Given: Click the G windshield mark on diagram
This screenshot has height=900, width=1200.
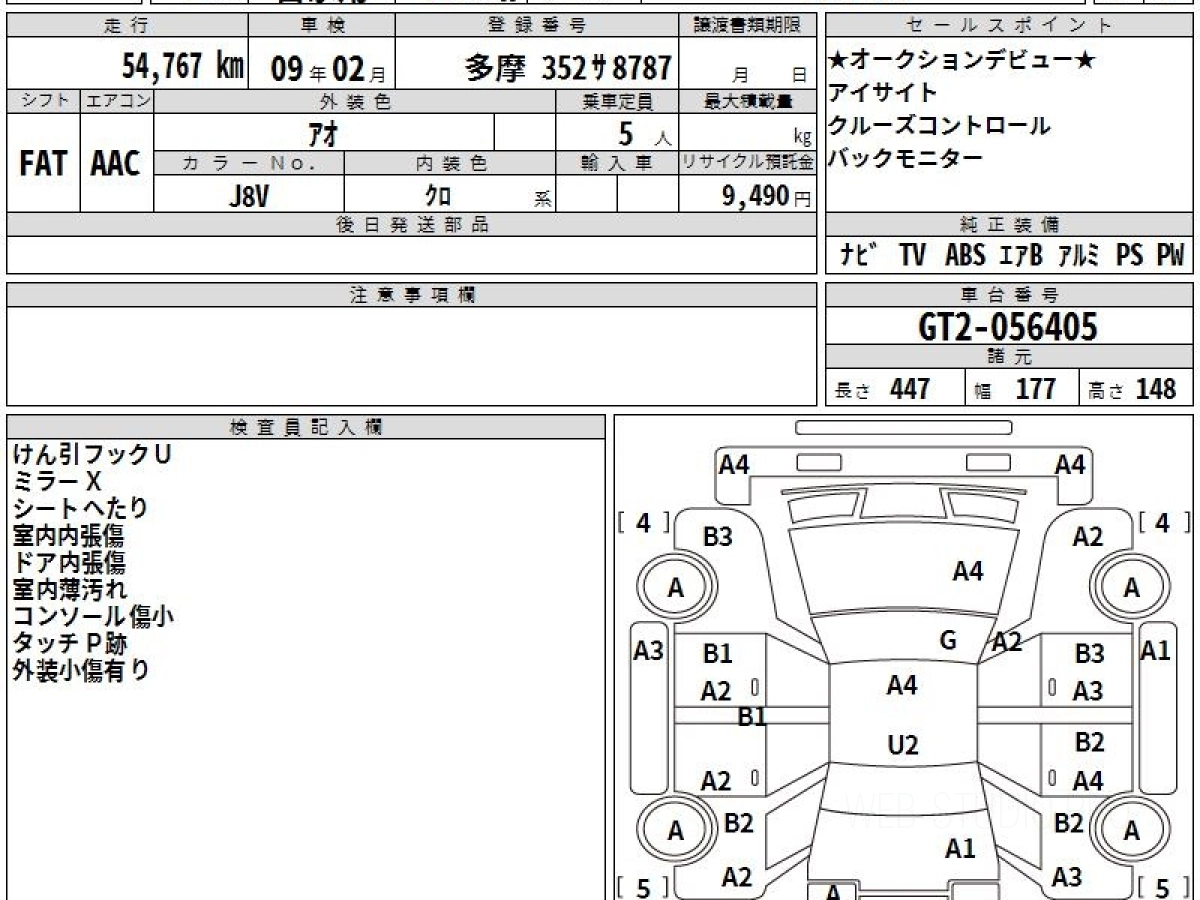Looking at the screenshot, I should (x=949, y=641).
